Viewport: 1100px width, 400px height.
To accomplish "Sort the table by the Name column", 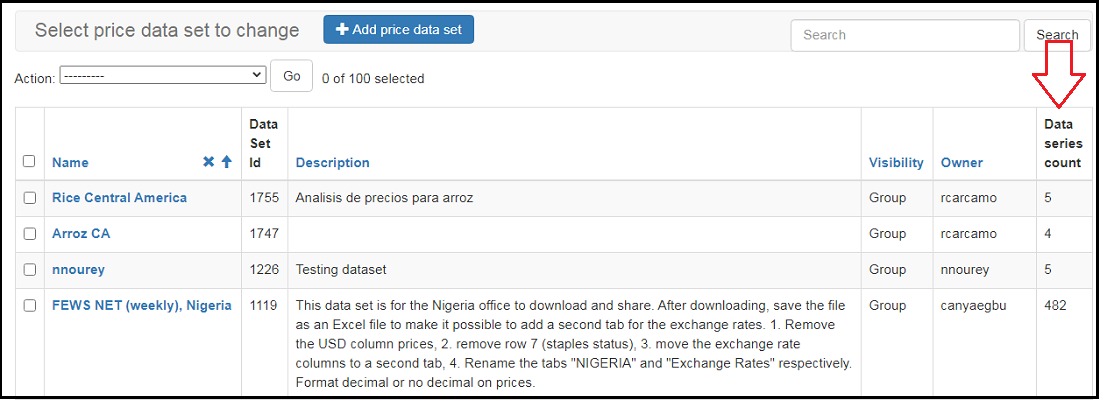I will [70, 162].
